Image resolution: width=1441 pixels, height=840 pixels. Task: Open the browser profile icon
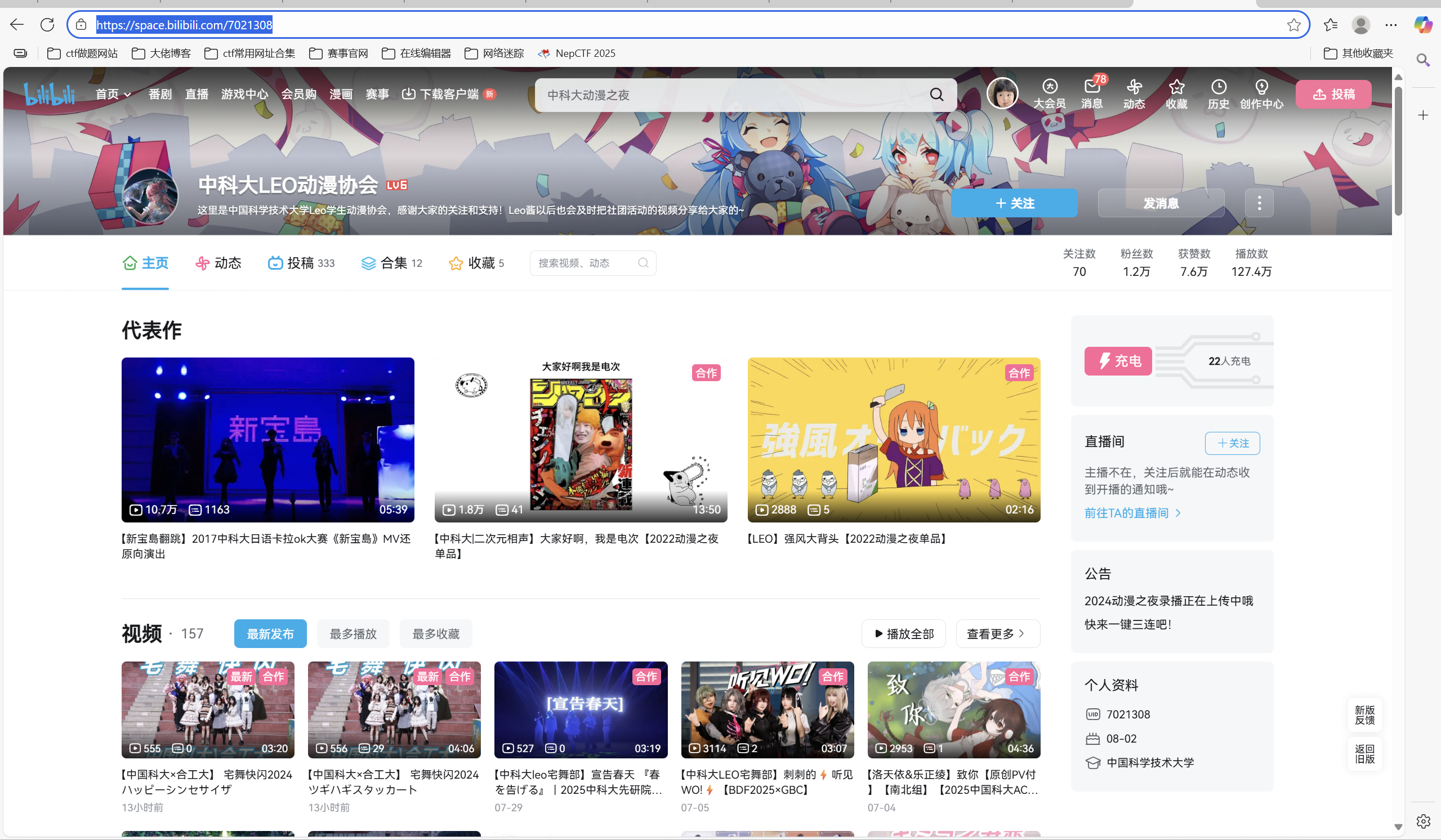1360,25
